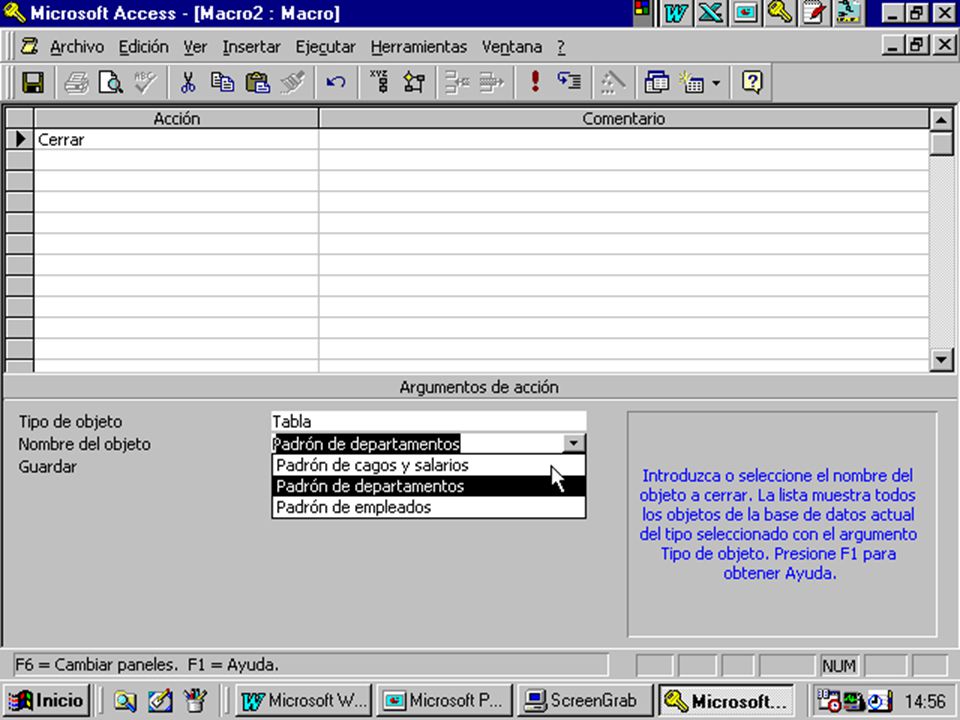
Task: Toggle the Macro Names column icon
Action: click(380, 82)
